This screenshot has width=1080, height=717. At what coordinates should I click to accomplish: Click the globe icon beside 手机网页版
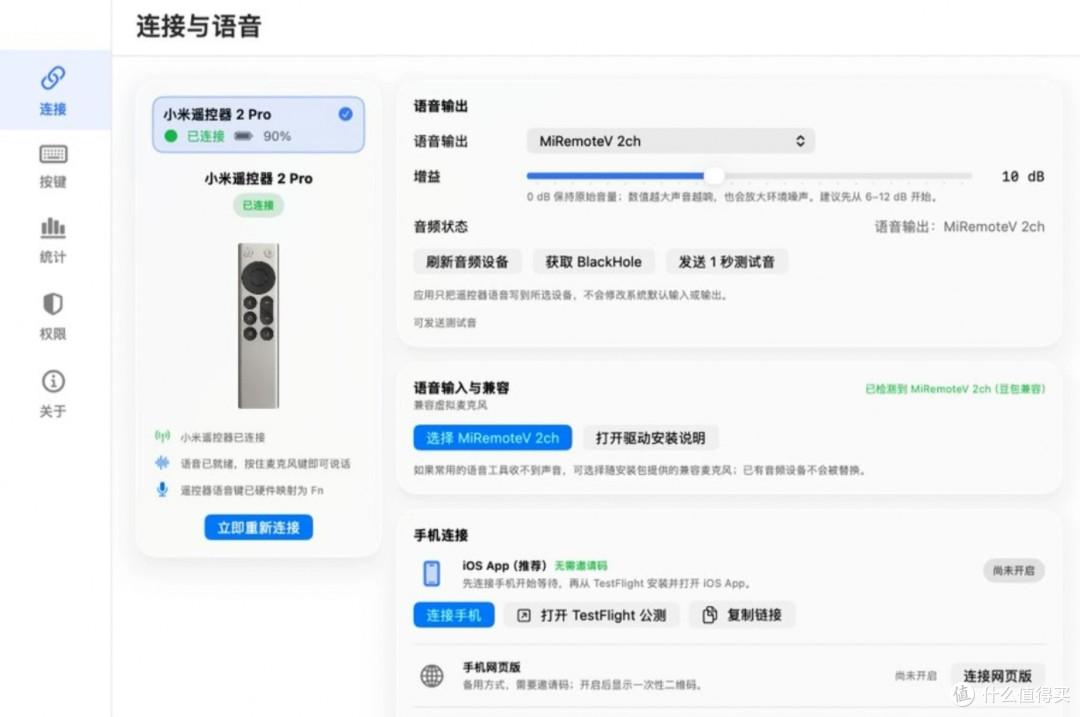[x=432, y=676]
